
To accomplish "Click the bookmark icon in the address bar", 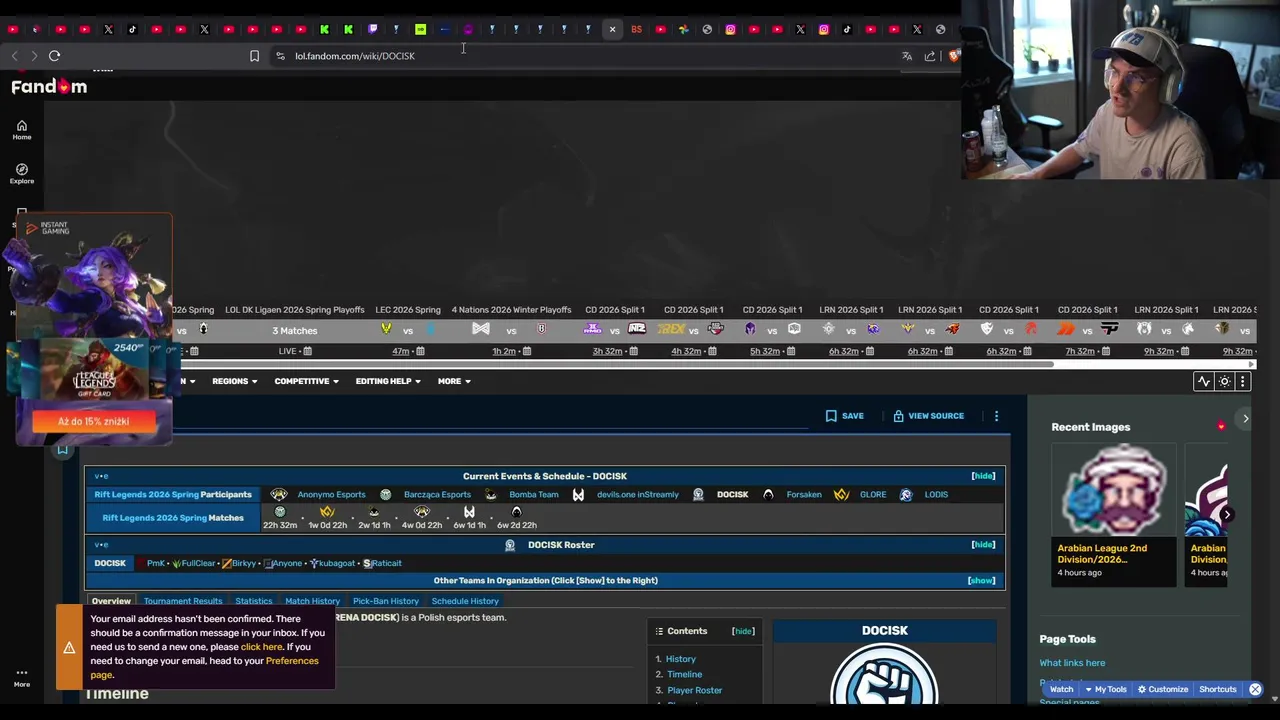I will pyautogui.click(x=254, y=56).
